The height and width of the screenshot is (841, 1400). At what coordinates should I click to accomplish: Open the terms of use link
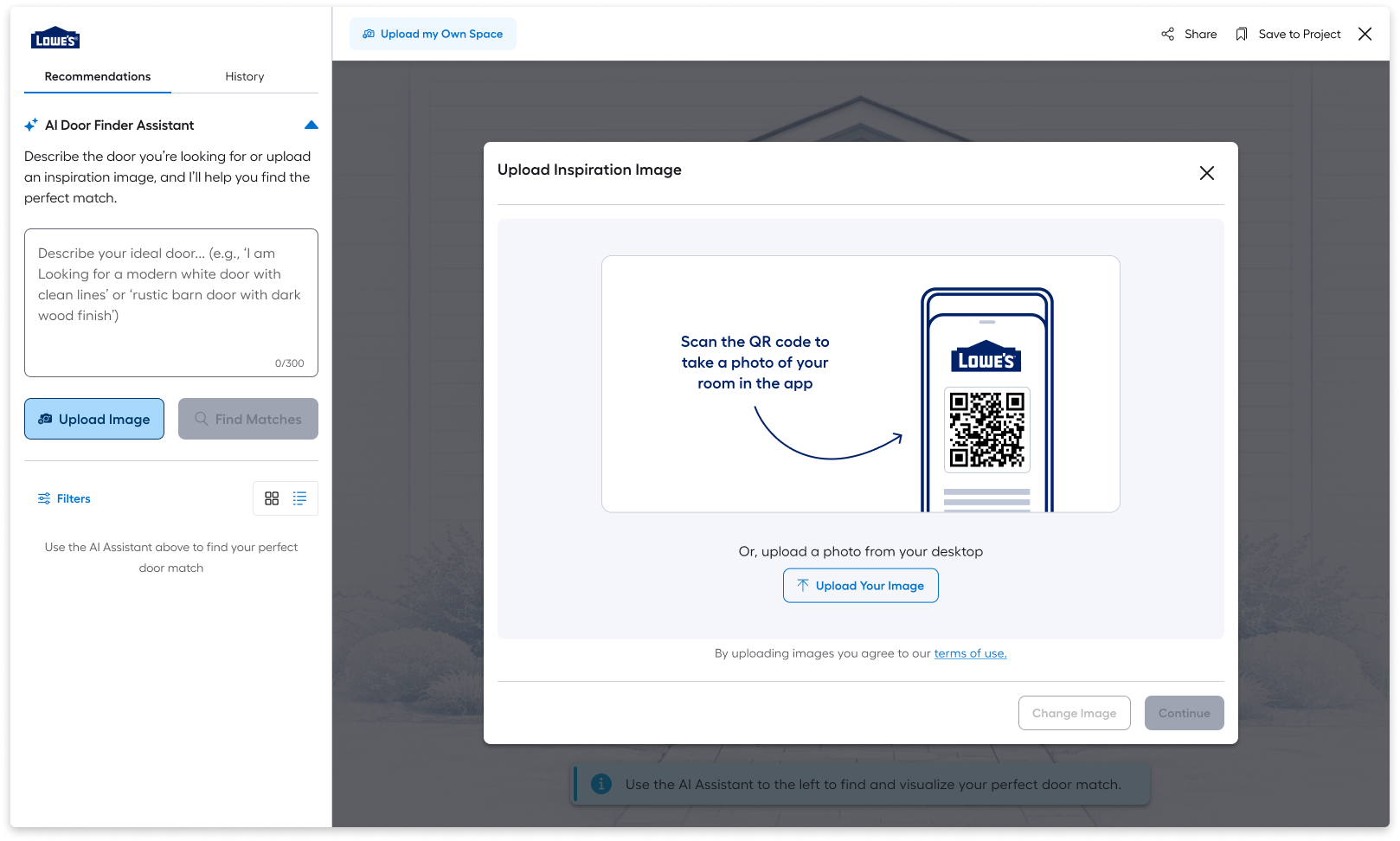click(970, 653)
